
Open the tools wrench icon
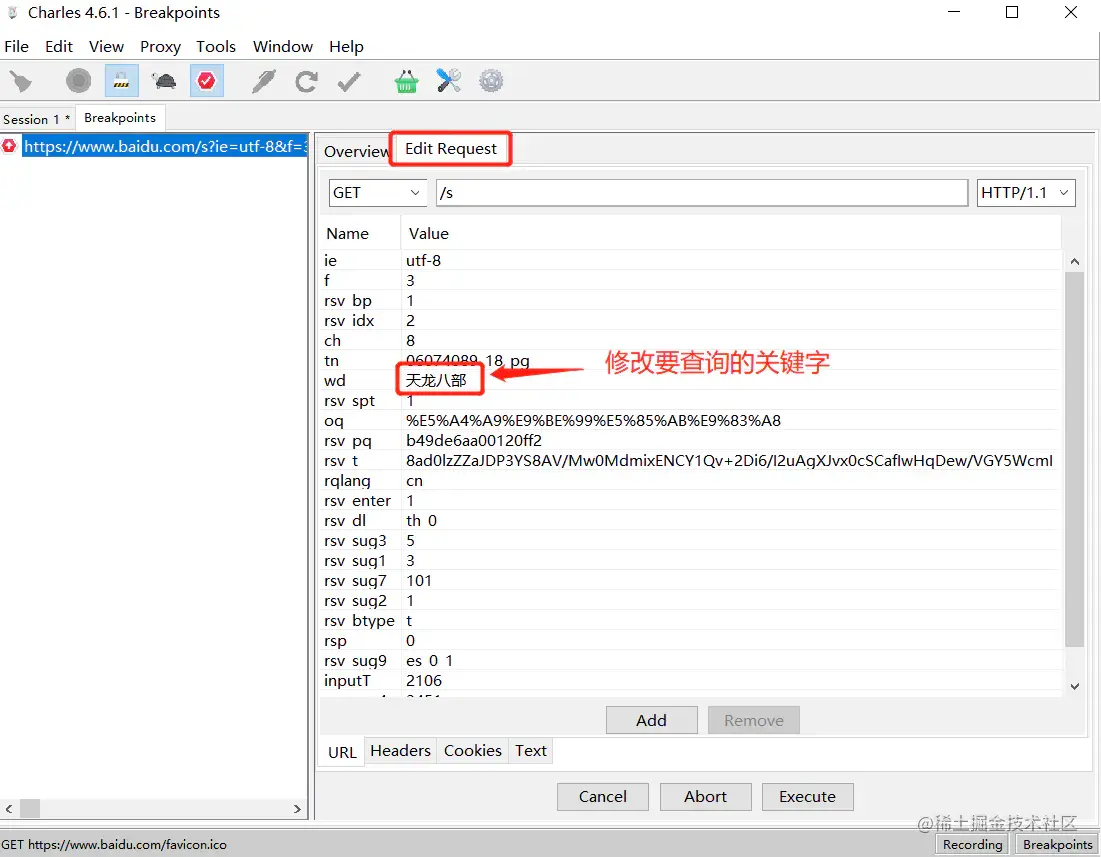[449, 81]
